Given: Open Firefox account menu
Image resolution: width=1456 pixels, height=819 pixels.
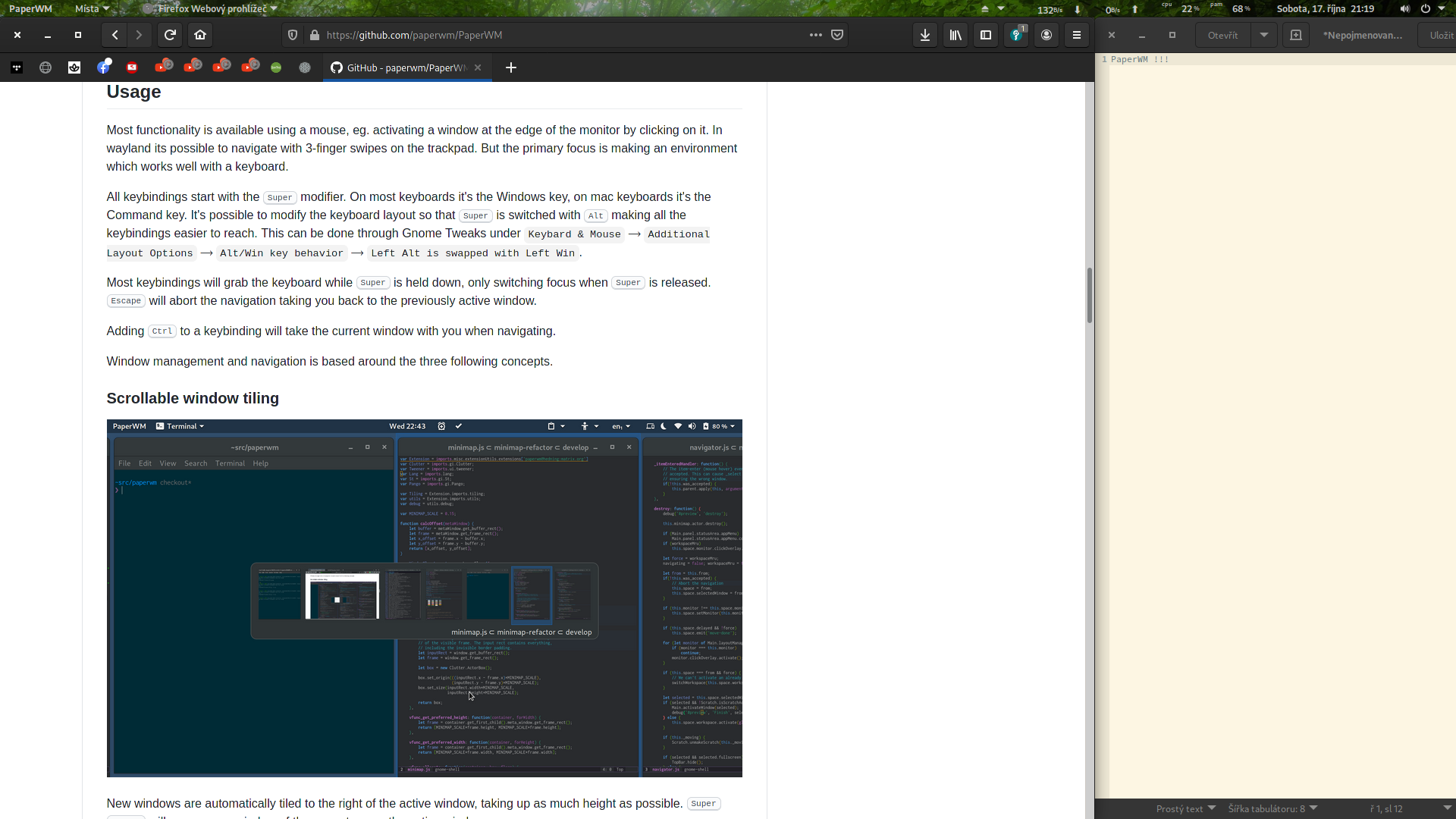Looking at the screenshot, I should point(1046,35).
